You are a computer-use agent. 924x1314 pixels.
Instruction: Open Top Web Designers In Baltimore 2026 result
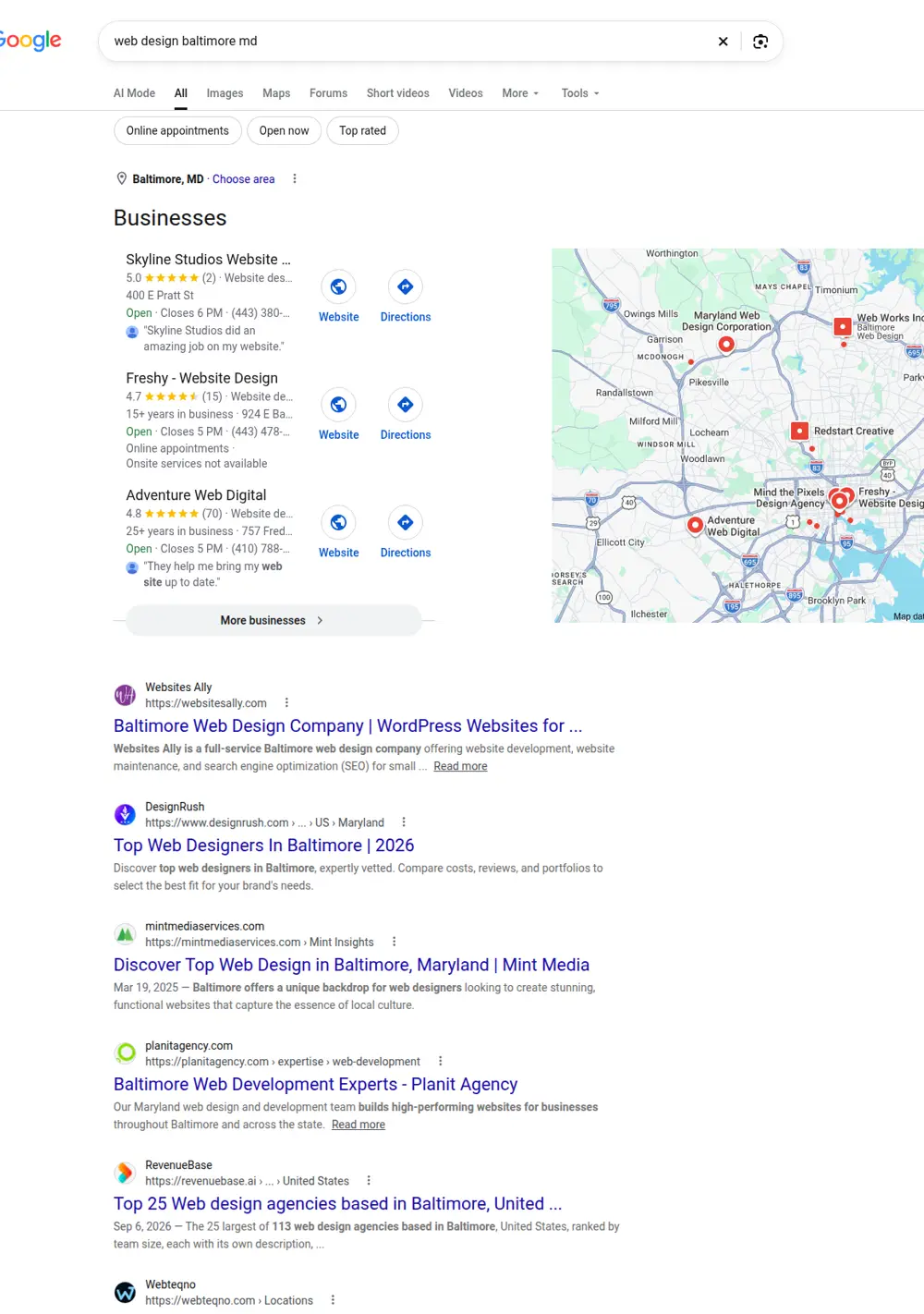click(x=263, y=846)
